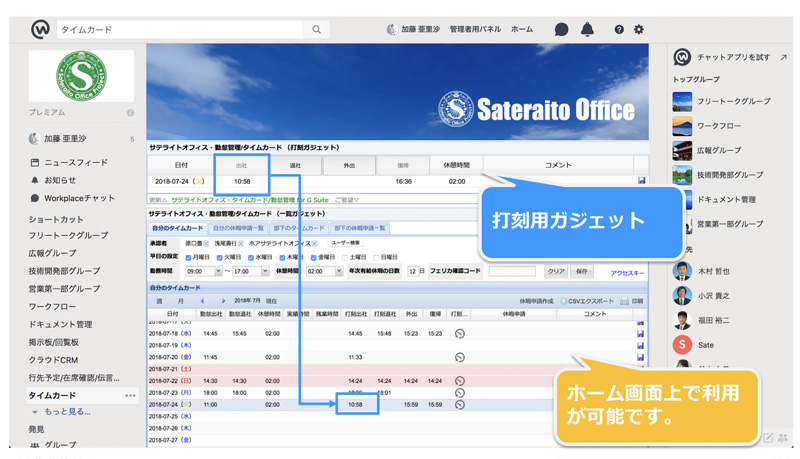The image size is (800, 459).
Task: Open お知らせ notifications in the sidebar
Action: [53, 180]
